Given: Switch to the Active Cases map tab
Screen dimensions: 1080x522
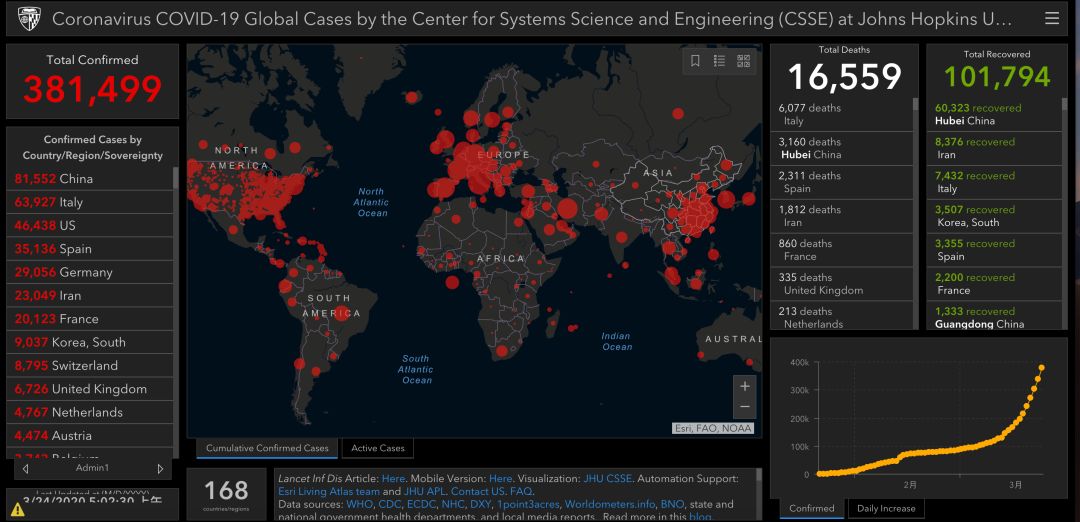Looking at the screenshot, I should coord(377,448).
